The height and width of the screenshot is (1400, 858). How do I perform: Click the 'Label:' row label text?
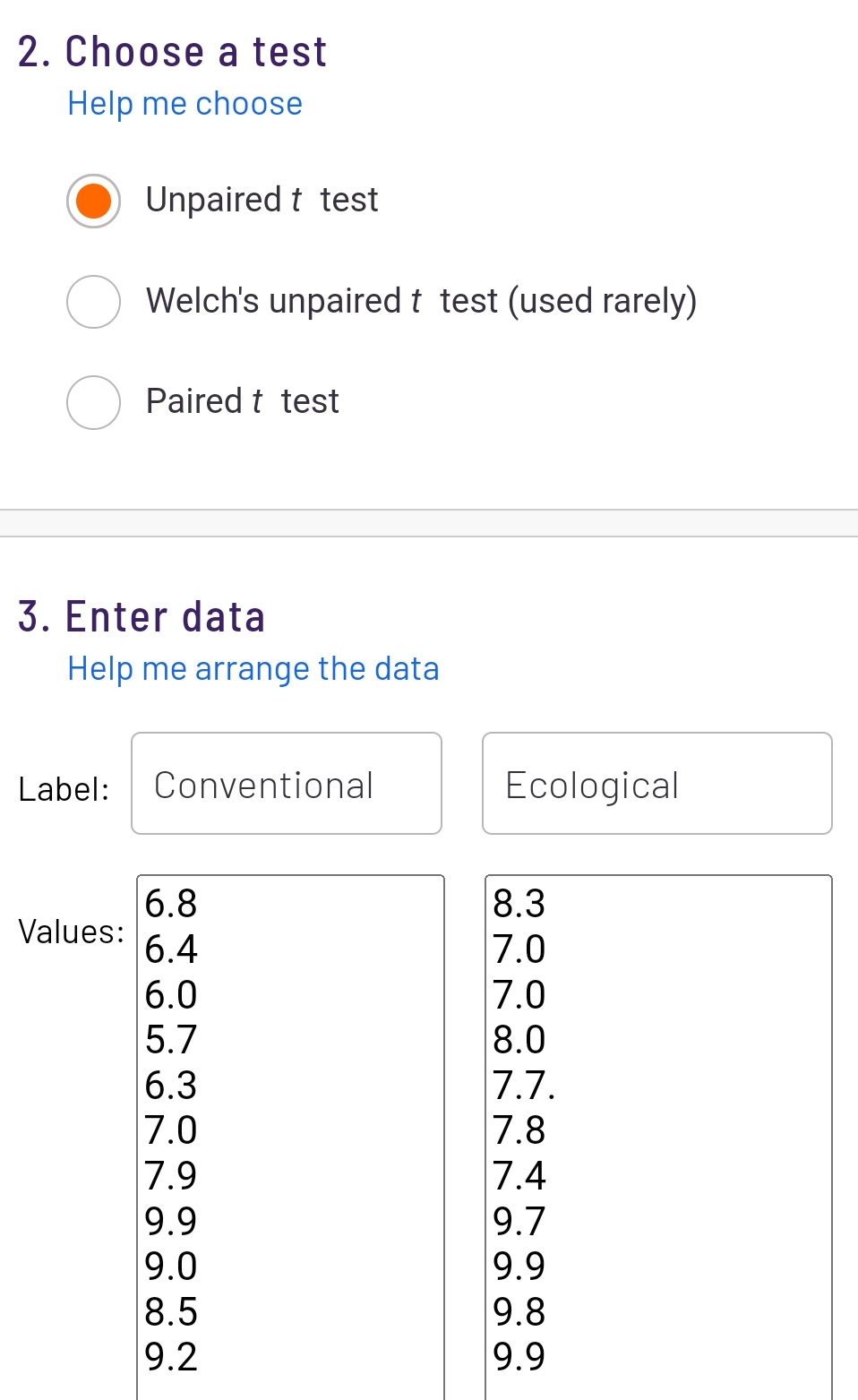[64, 789]
